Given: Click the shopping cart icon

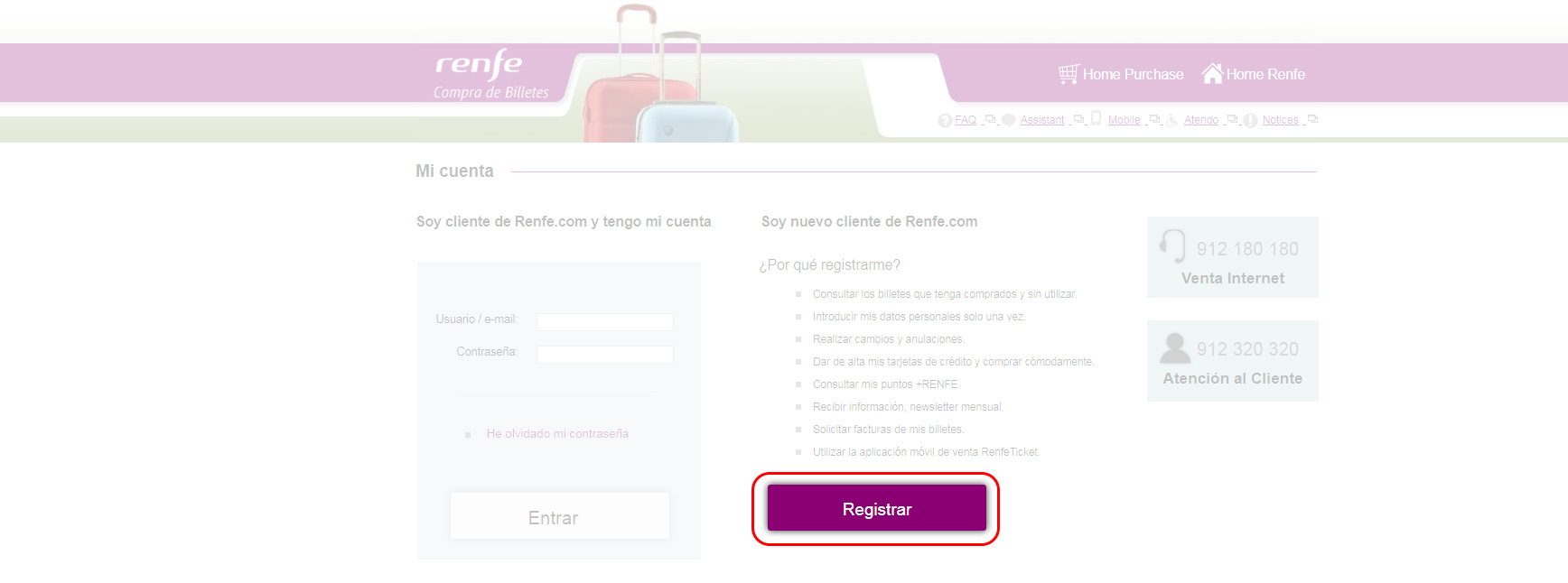Looking at the screenshot, I should click(x=1069, y=74).
